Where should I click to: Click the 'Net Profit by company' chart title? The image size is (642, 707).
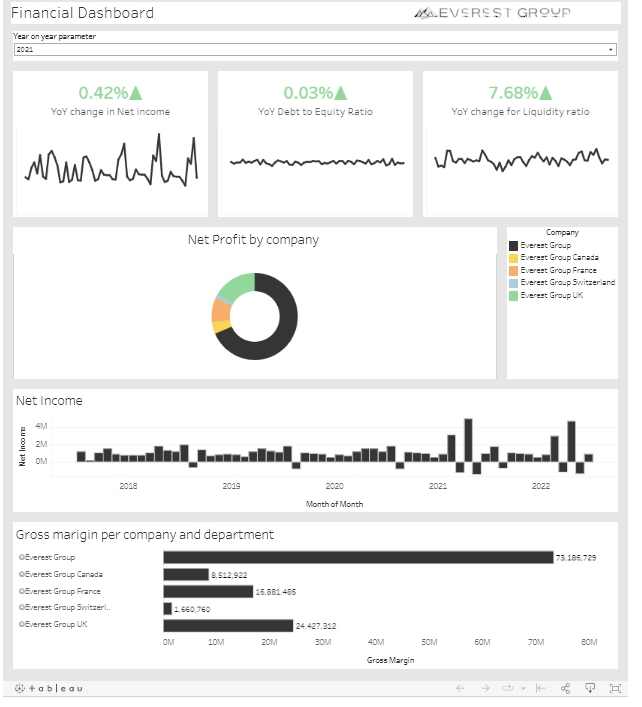[x=253, y=240]
